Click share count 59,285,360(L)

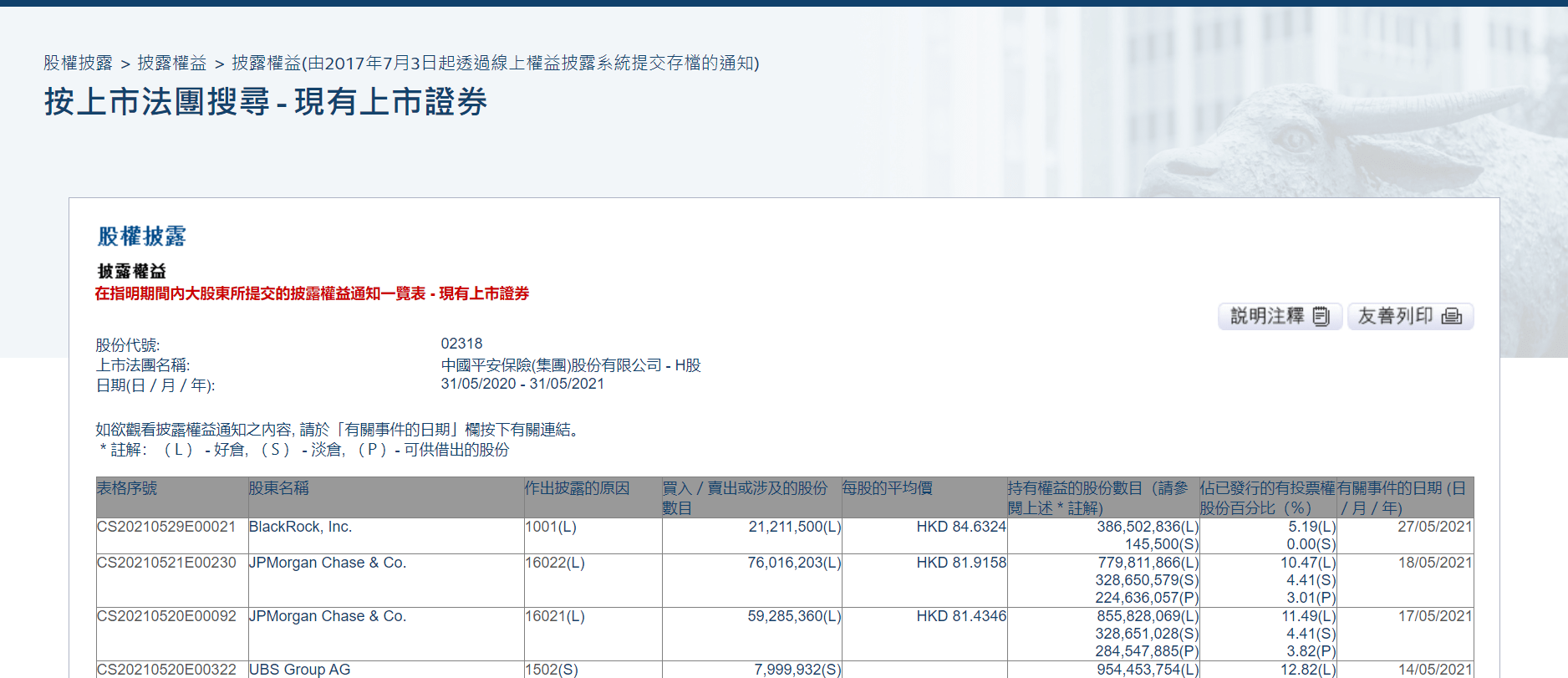[x=794, y=616]
